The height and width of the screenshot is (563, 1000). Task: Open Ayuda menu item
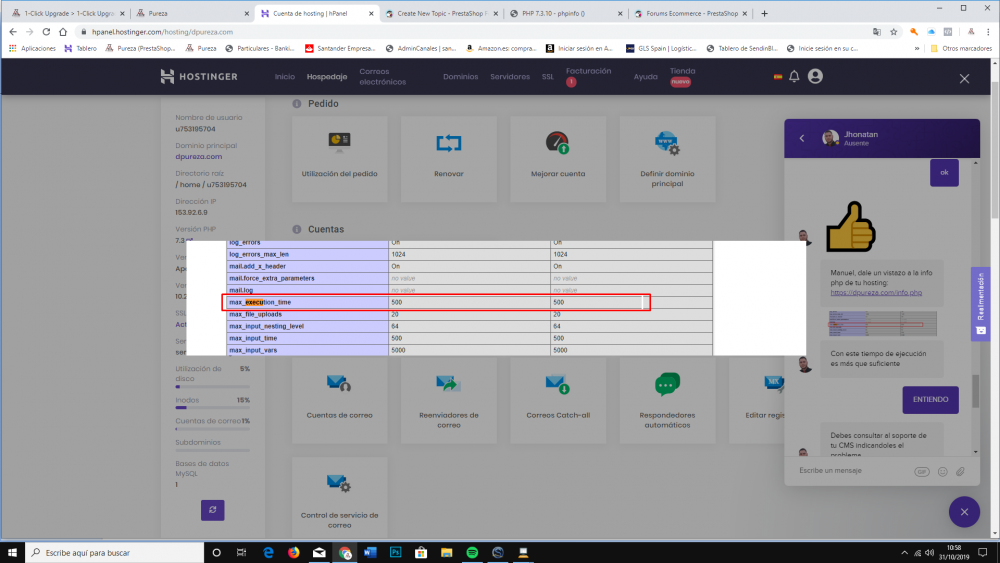(x=645, y=77)
